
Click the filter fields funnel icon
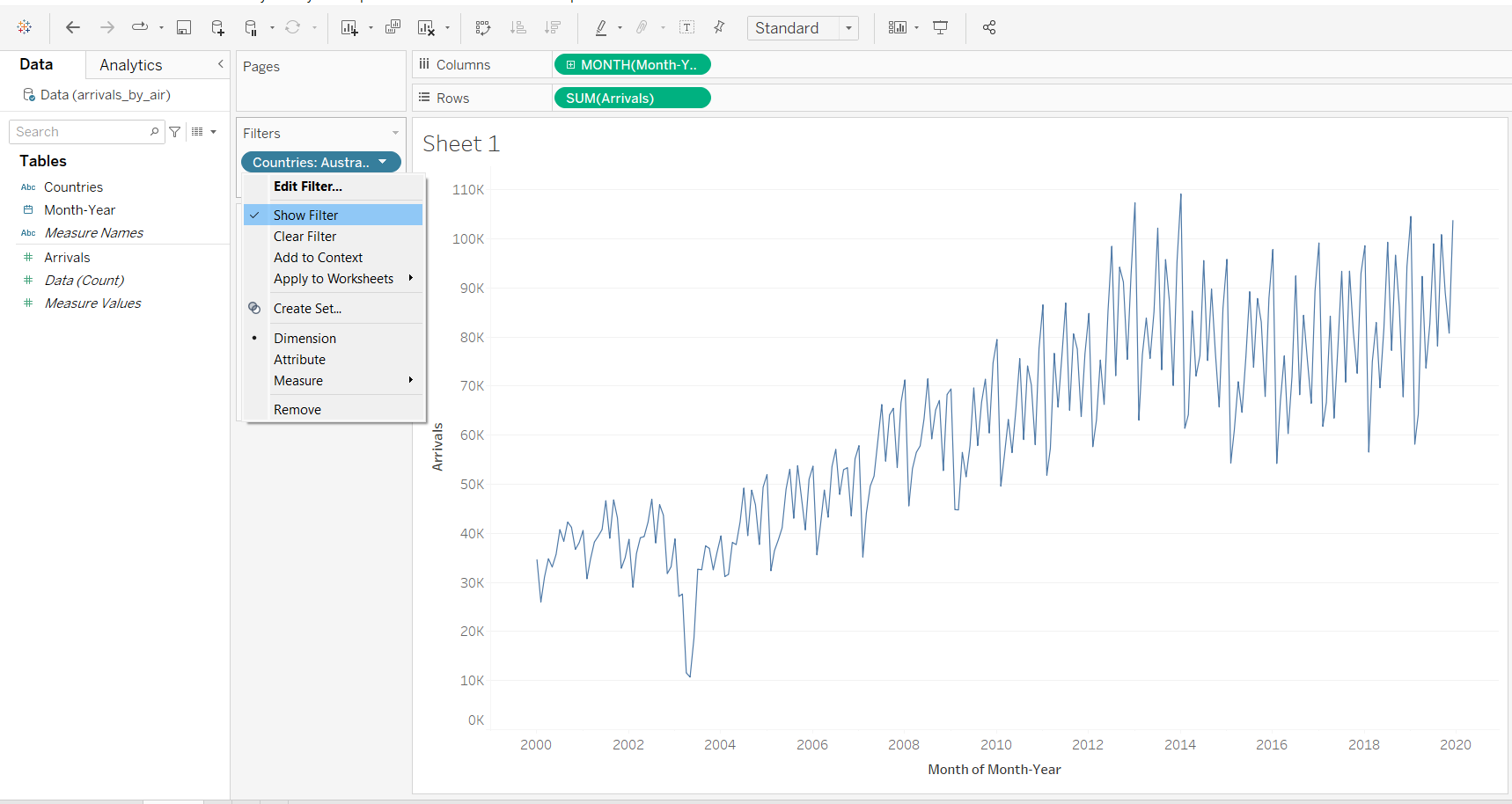click(x=175, y=132)
